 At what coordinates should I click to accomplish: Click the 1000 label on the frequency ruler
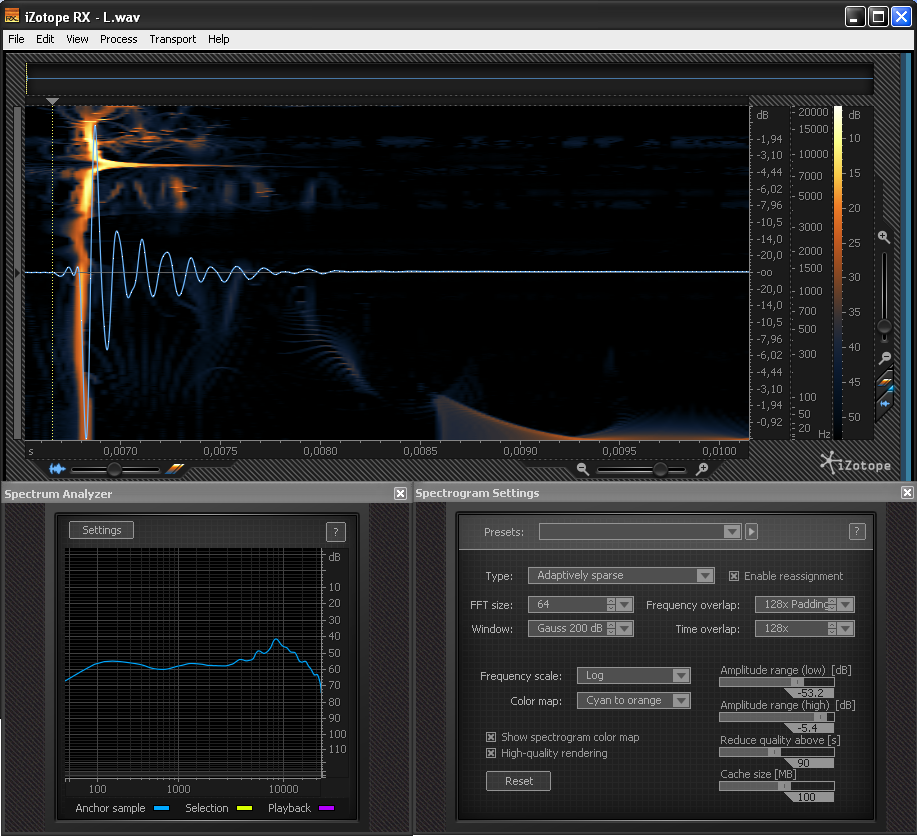click(x=810, y=291)
